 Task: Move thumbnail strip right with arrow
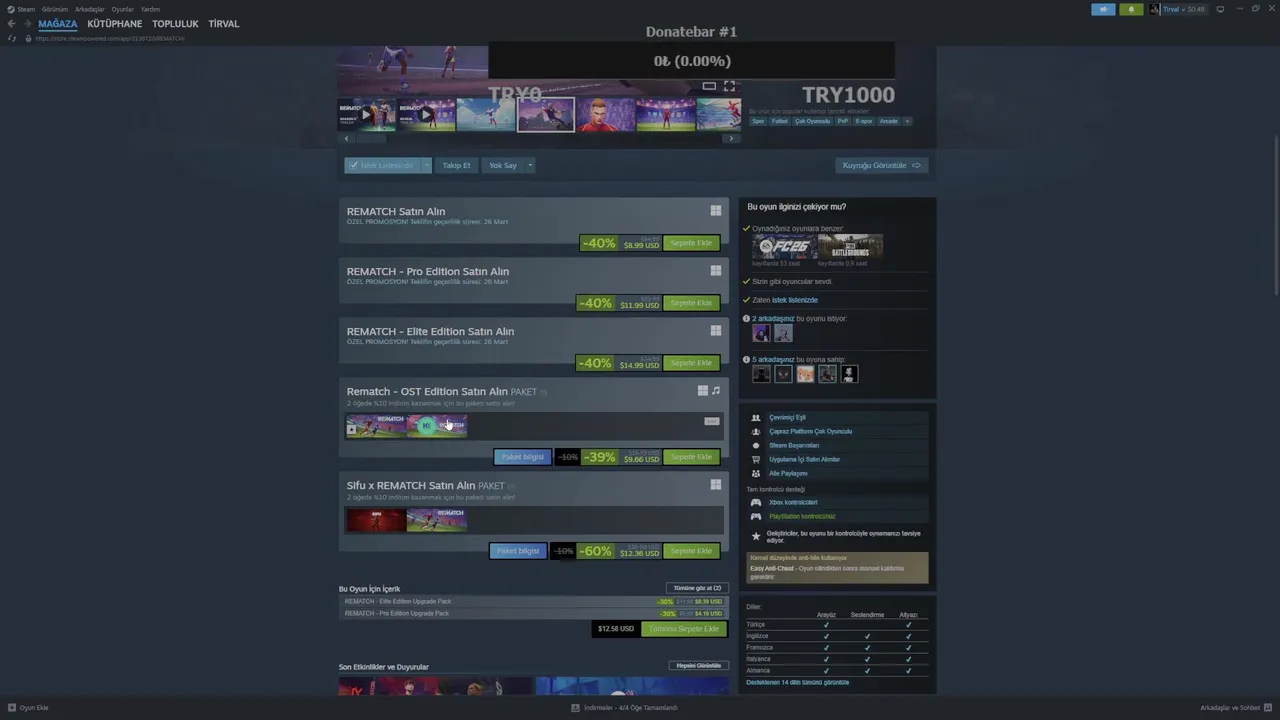[731, 139]
